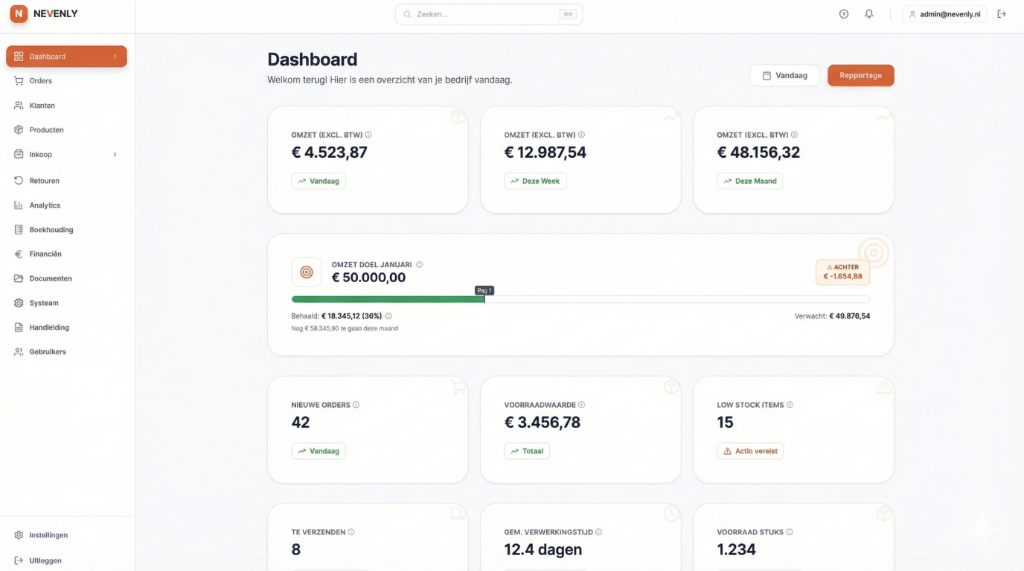
Task: Click the Orders cart icon in sidebar
Action: click(18, 81)
